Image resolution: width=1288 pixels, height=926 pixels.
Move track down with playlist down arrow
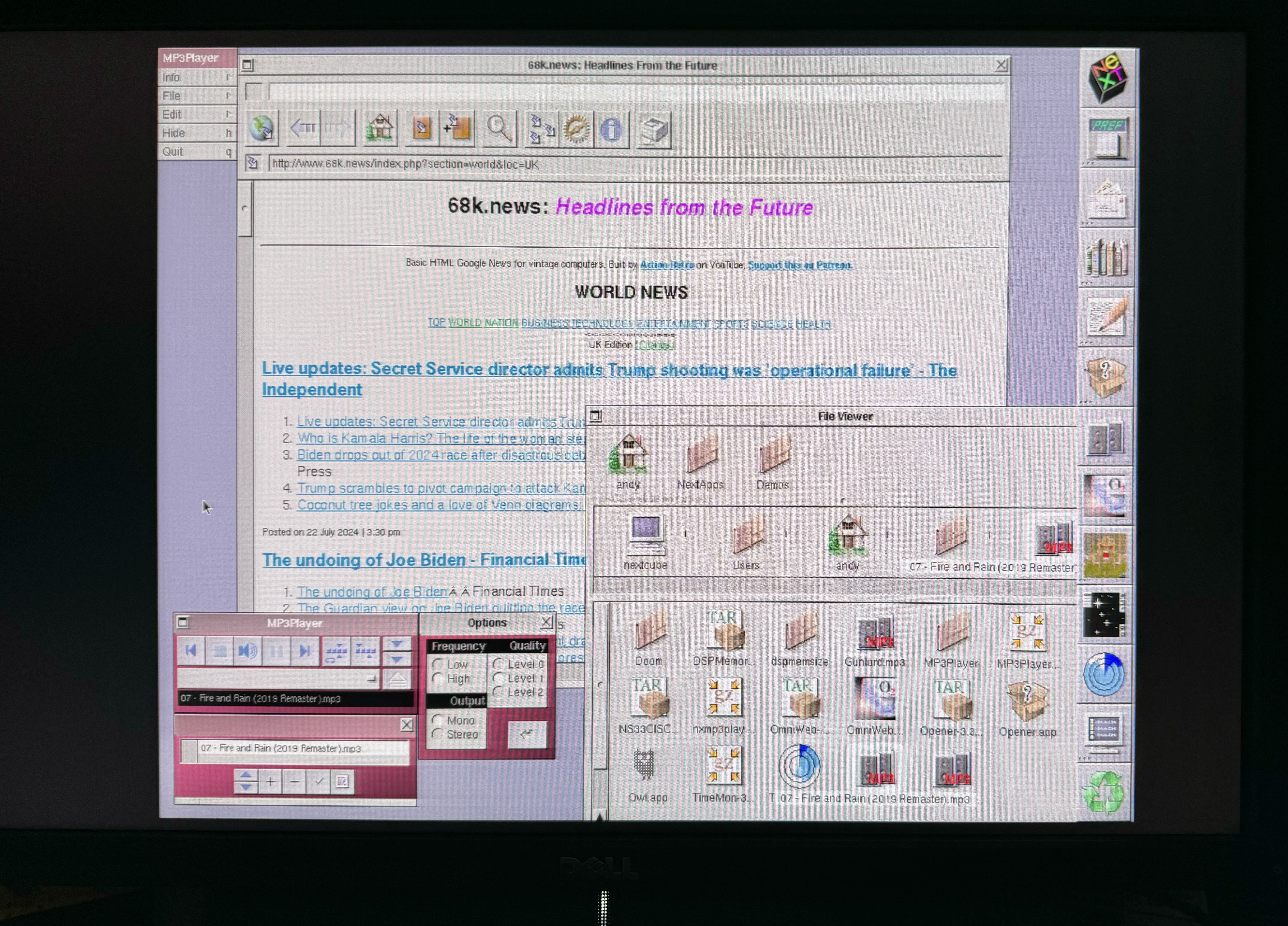coord(245,788)
